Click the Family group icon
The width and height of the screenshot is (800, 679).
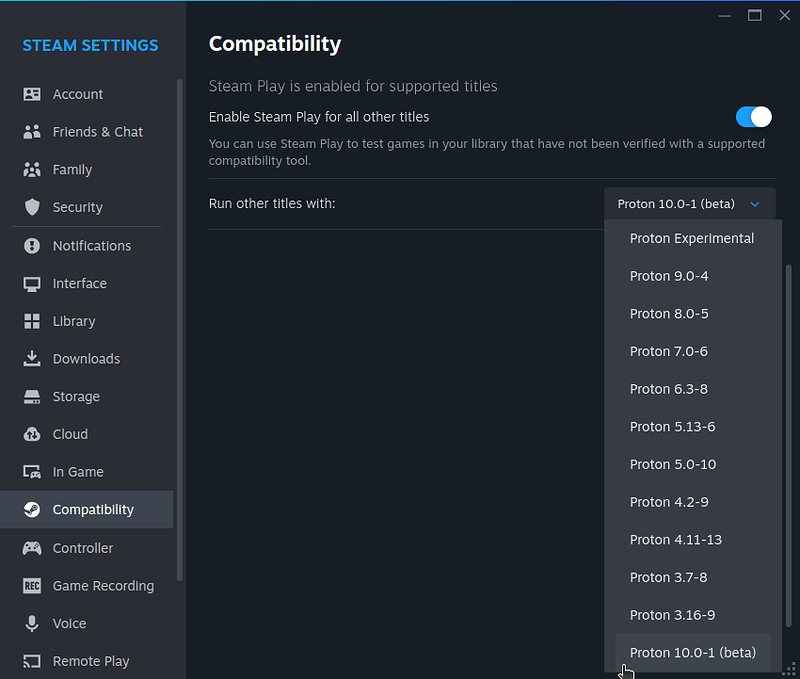pyautogui.click(x=32, y=169)
